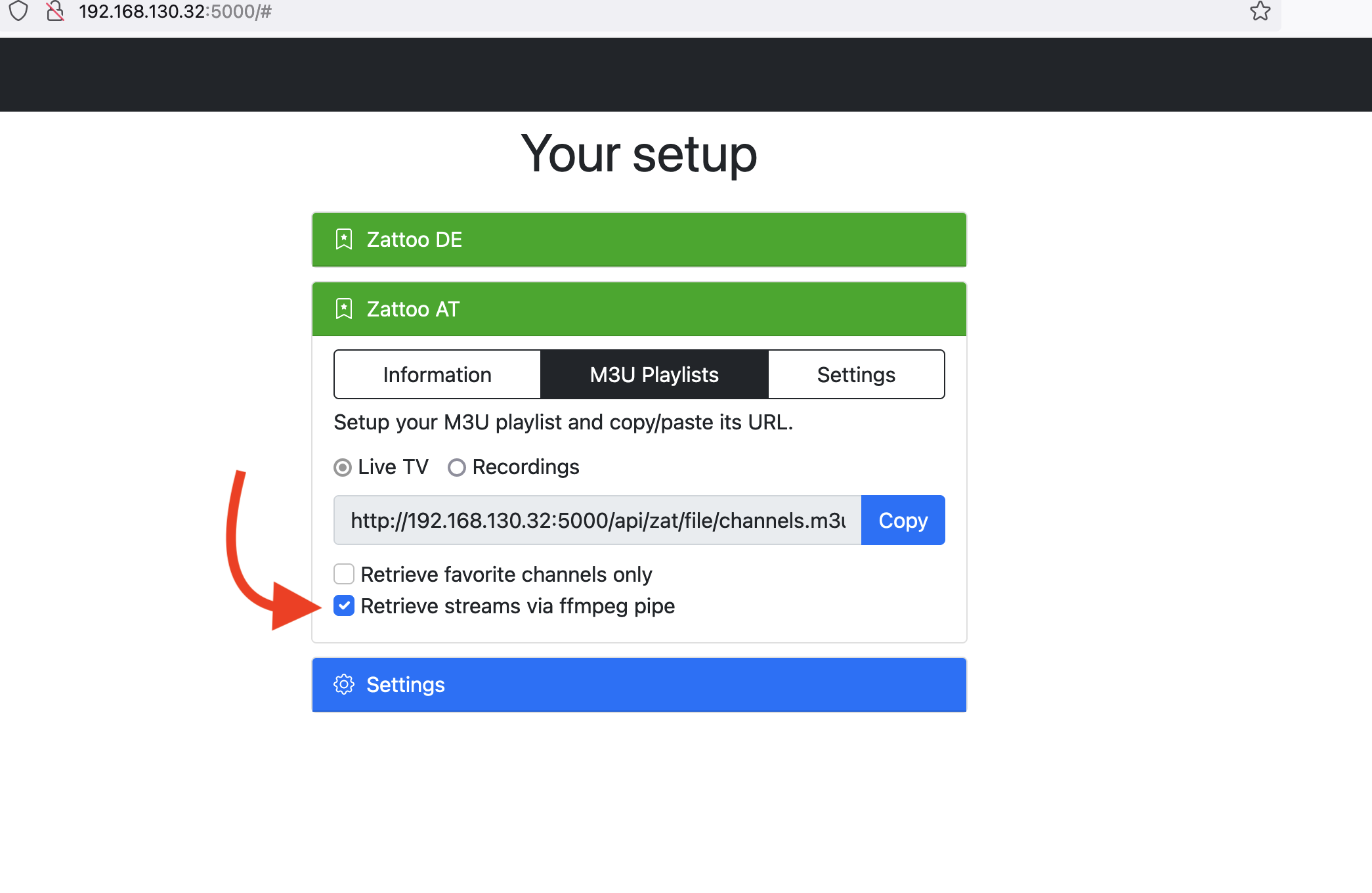Click the Zattoo DE bookmark icon
This screenshot has width=1372, height=893.
click(x=344, y=240)
